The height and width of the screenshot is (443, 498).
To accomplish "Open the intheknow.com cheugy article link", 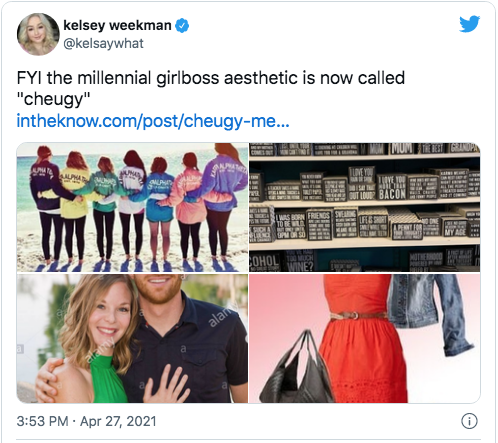I will [x=153, y=121].
